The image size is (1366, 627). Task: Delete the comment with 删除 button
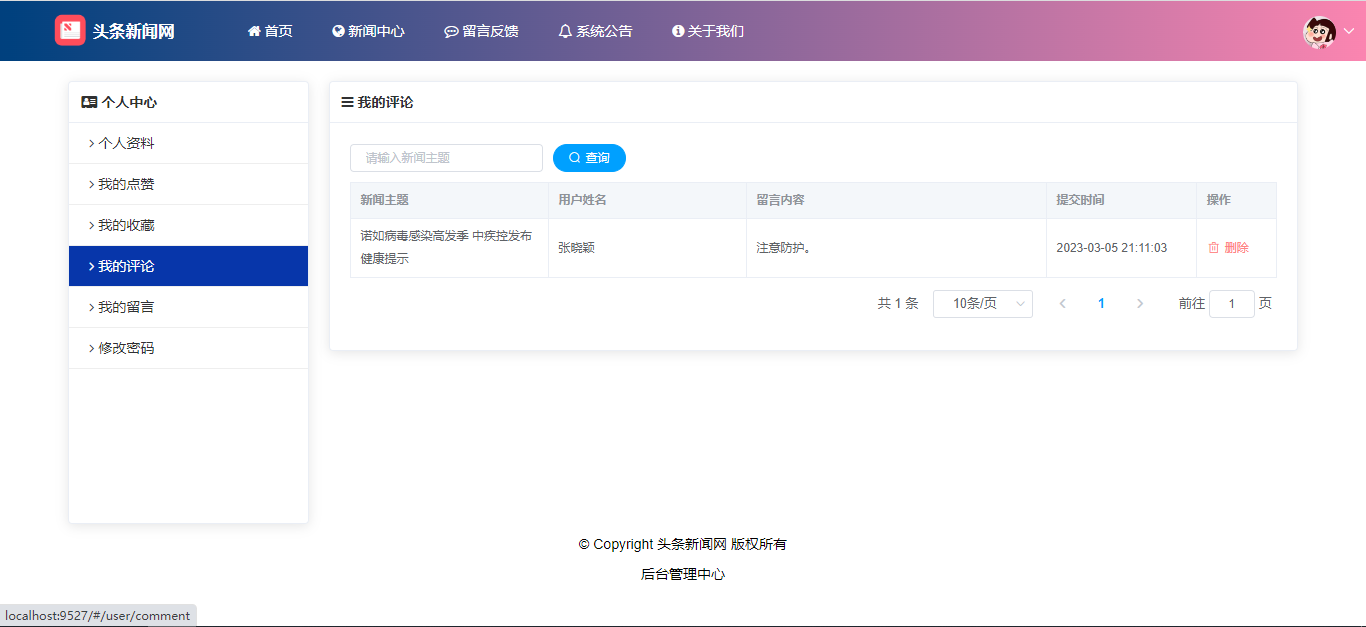click(x=1228, y=248)
